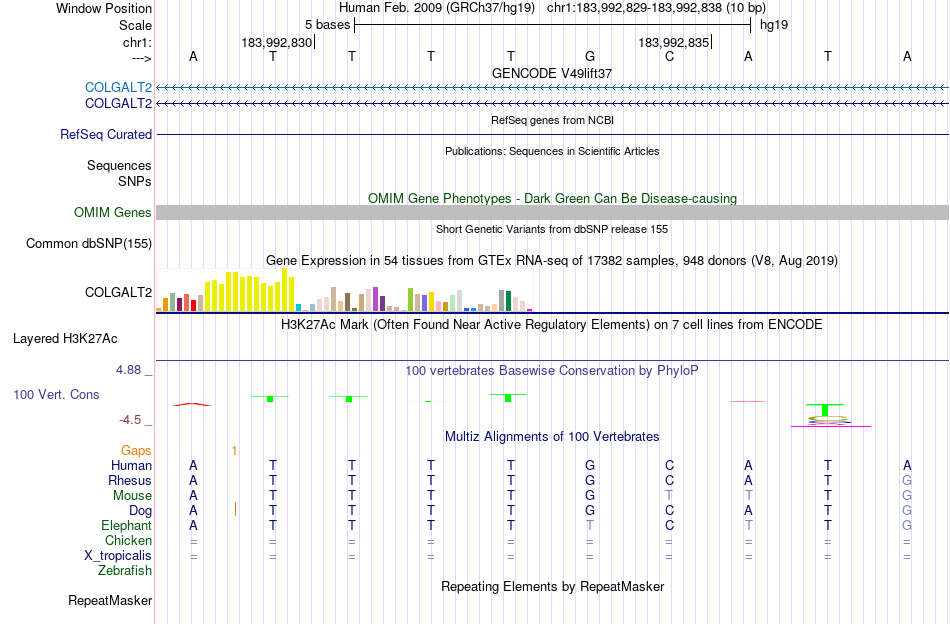Screen dimensions: 950x624
Task: Open the GTEx Gene Expression track title
Action: (x=552, y=261)
